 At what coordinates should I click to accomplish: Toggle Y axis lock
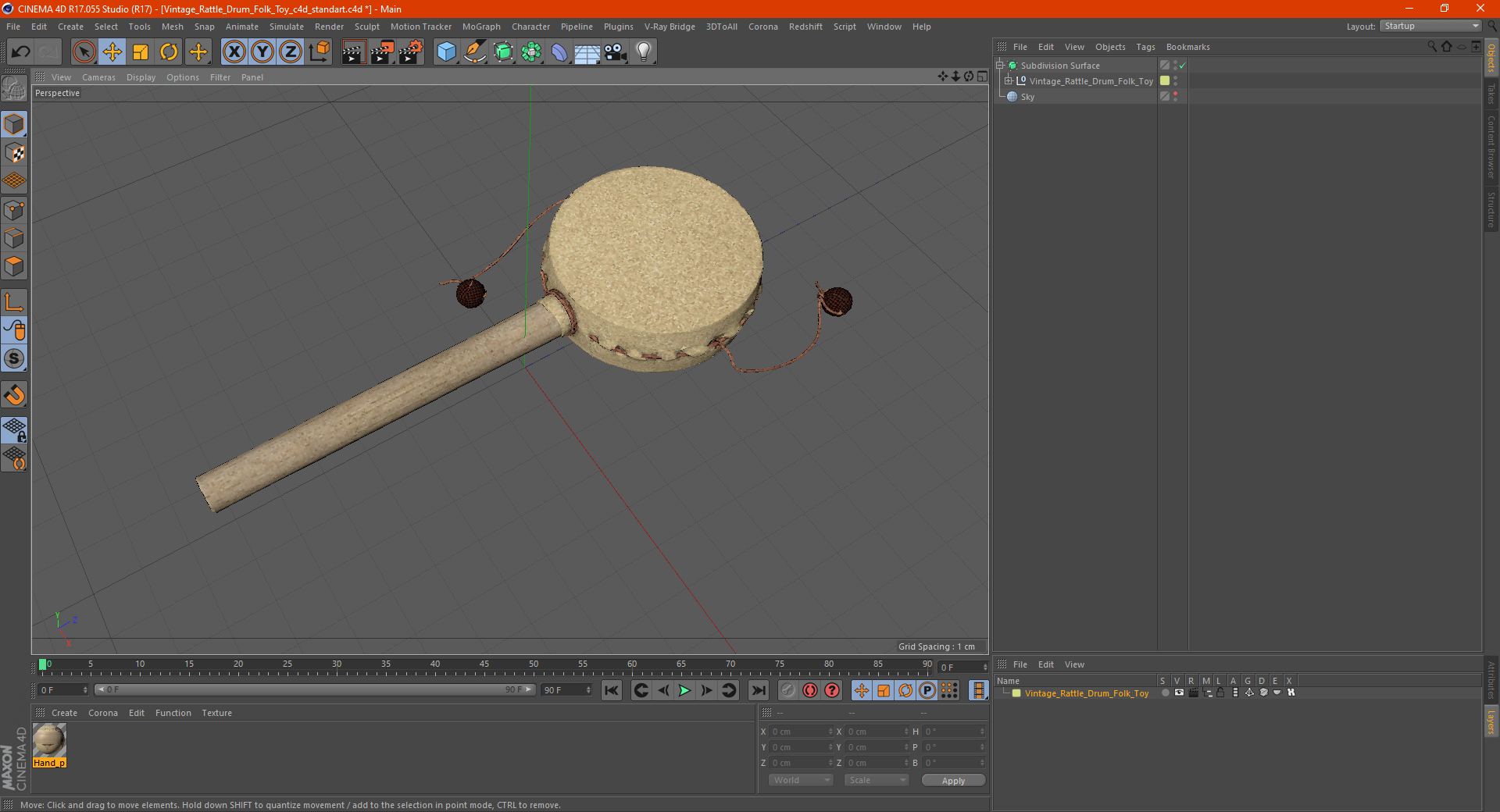point(262,52)
